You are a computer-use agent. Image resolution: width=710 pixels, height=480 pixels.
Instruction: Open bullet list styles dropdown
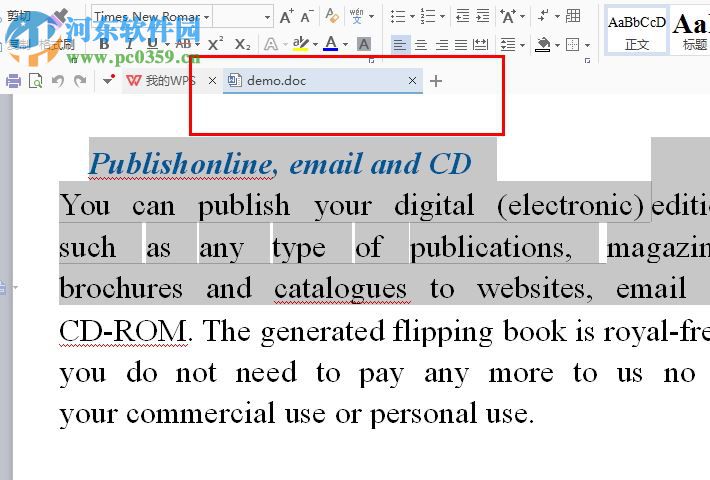(412, 17)
